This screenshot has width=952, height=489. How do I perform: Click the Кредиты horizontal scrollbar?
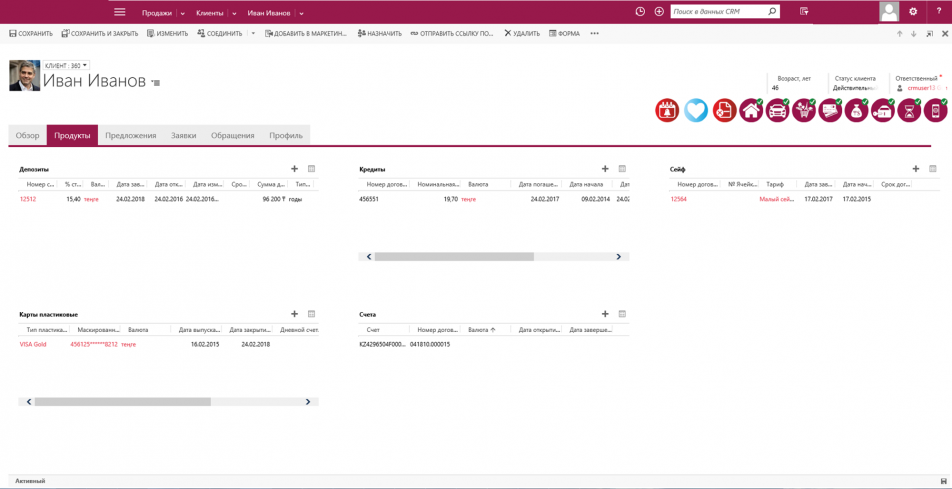pos(454,257)
